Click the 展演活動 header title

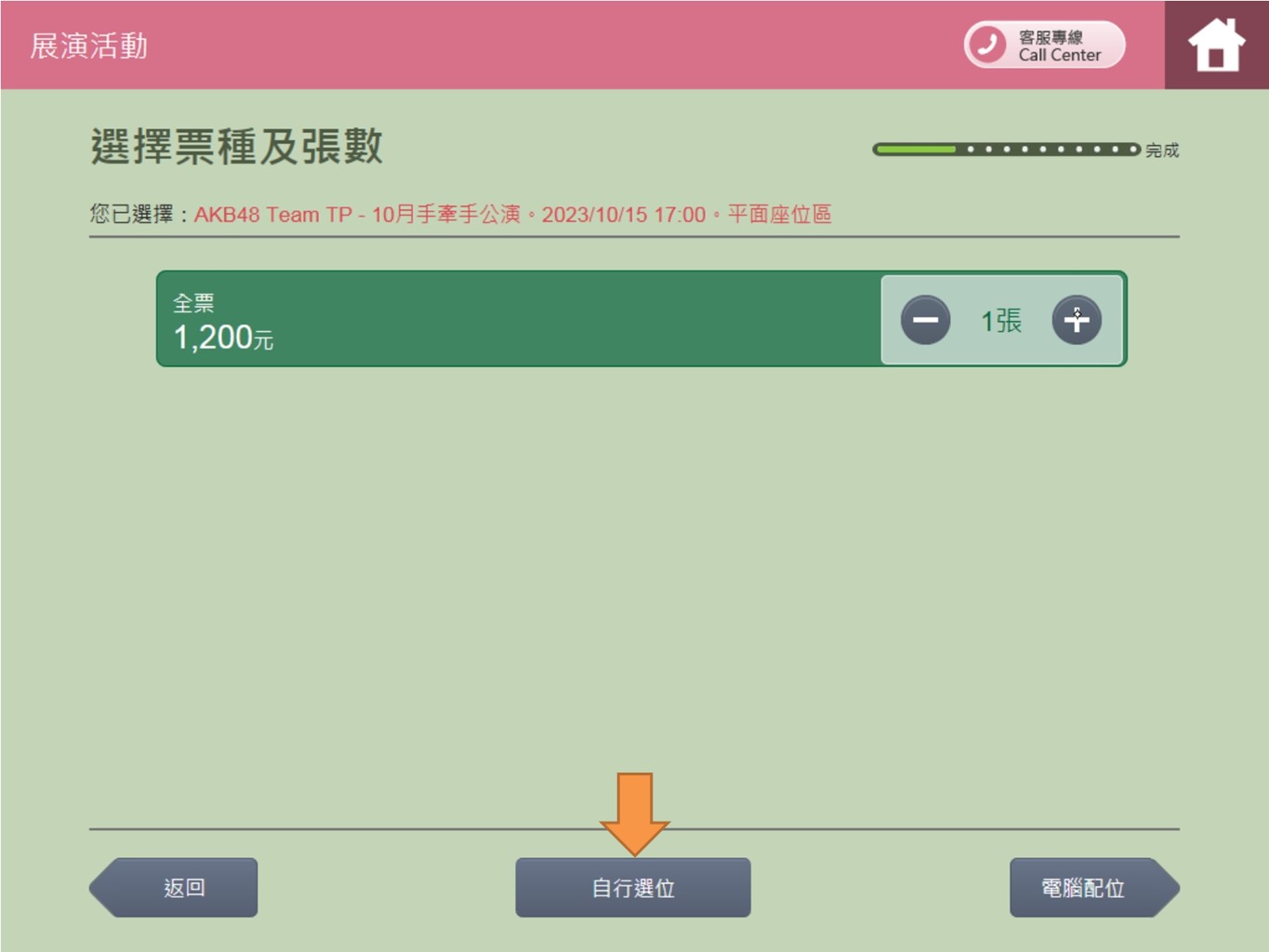pyautogui.click(x=89, y=46)
